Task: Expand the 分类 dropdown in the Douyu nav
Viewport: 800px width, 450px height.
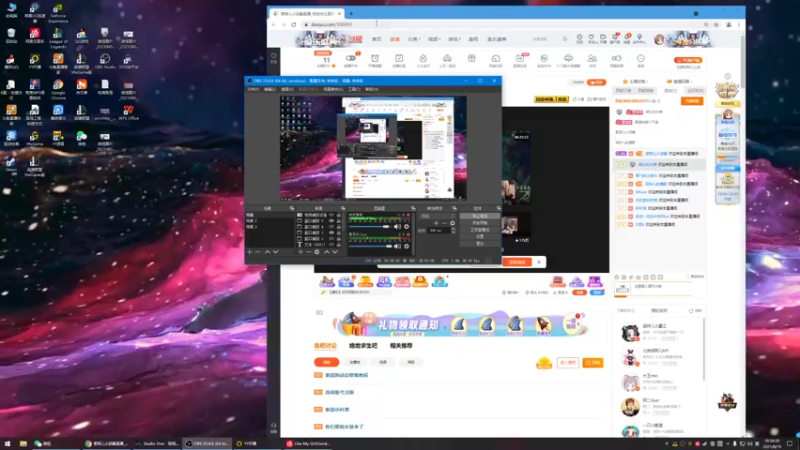Action: click(x=413, y=39)
